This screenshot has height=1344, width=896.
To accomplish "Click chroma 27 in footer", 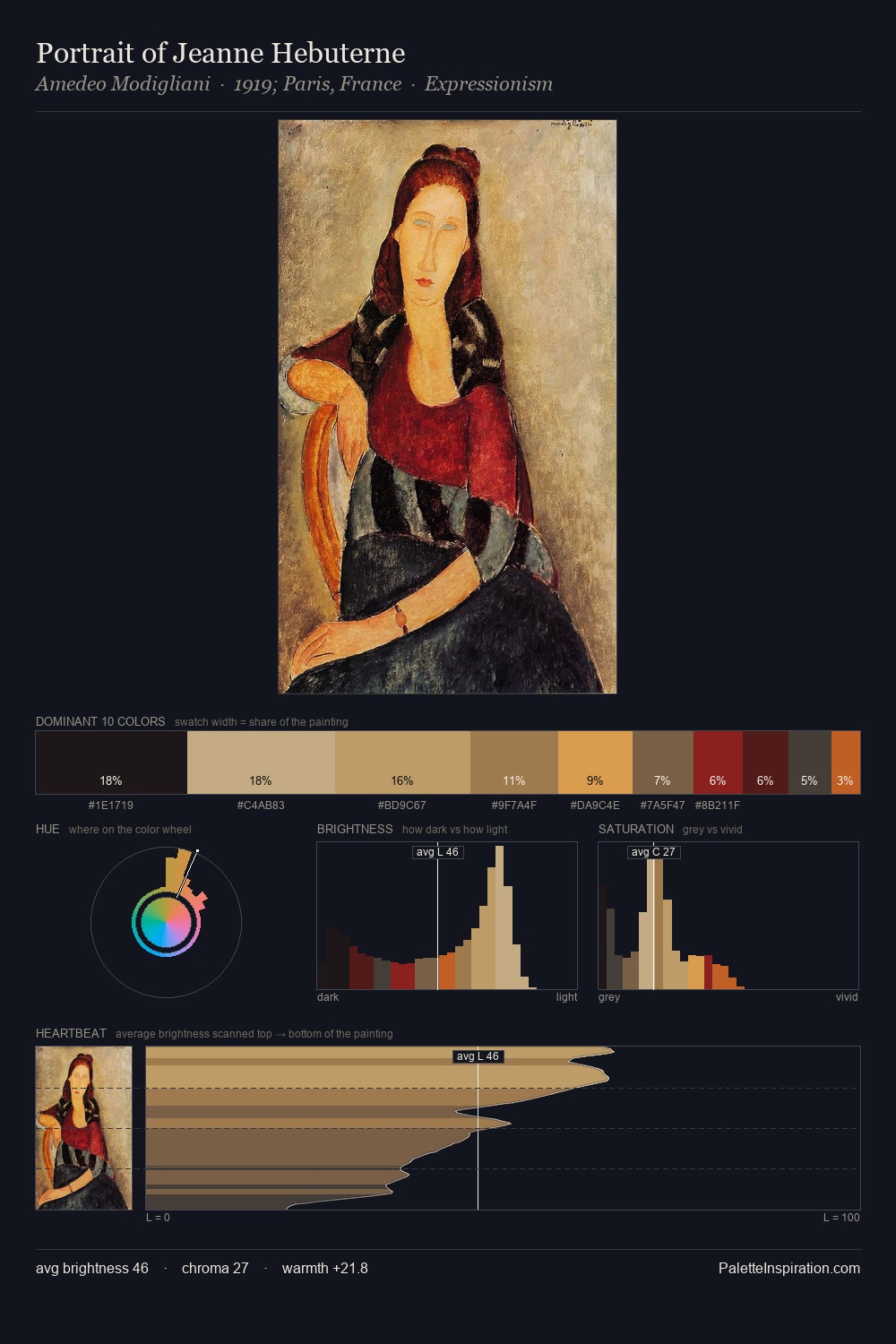I will coord(215,1268).
